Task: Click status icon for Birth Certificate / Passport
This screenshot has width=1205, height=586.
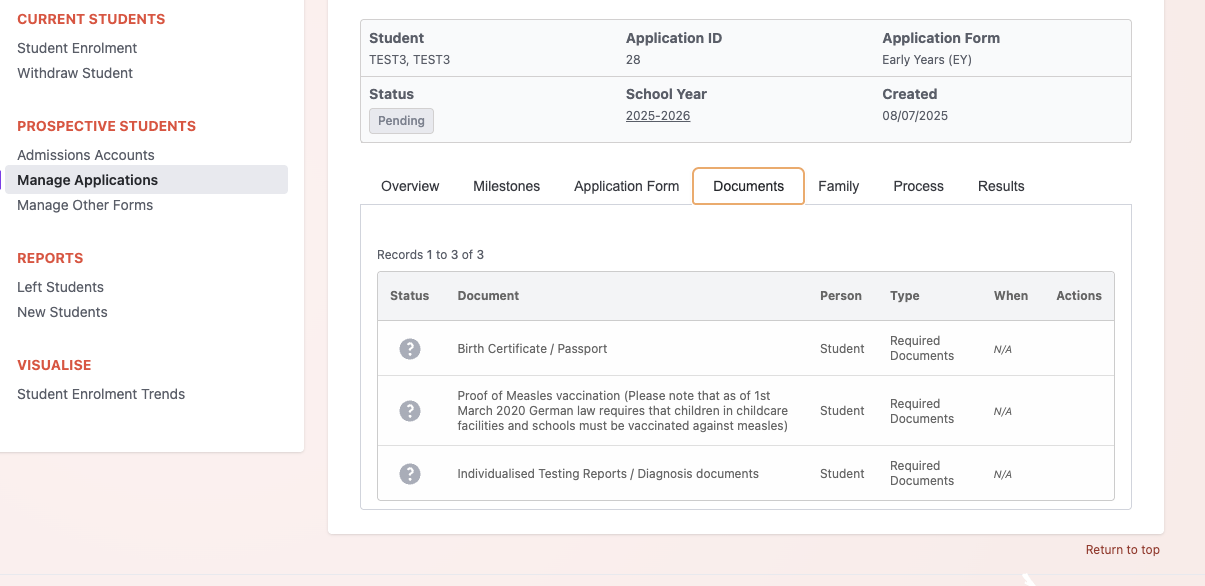Action: [409, 349]
